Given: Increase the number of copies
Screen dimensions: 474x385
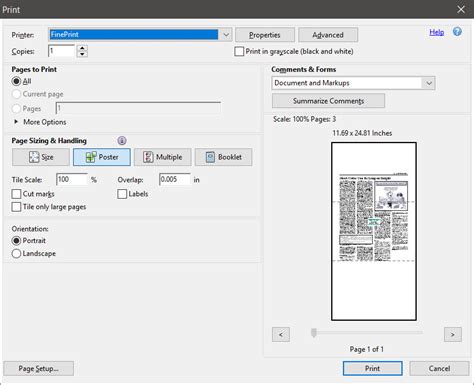Looking at the screenshot, I should (x=82, y=48).
